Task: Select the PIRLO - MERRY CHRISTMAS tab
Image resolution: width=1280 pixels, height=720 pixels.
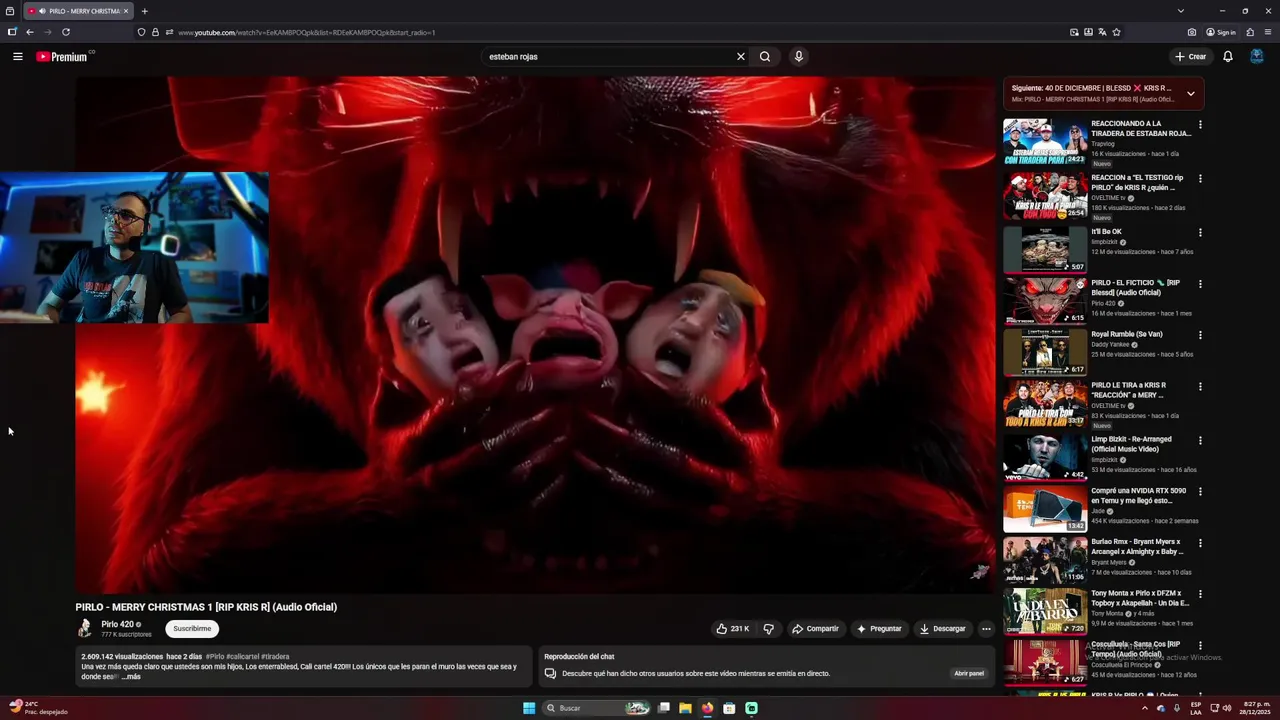Action: [x=77, y=11]
